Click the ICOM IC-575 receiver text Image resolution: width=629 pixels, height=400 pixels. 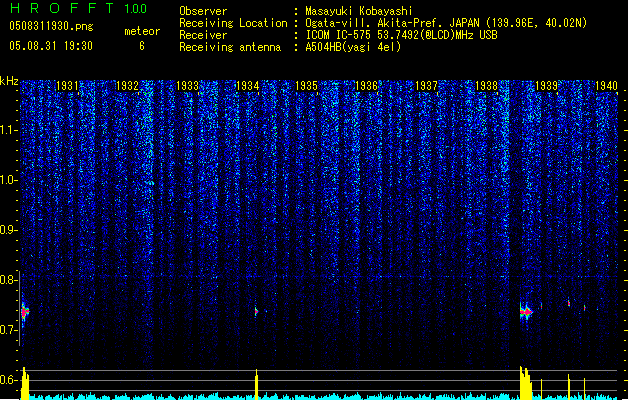pyautogui.click(x=401, y=35)
